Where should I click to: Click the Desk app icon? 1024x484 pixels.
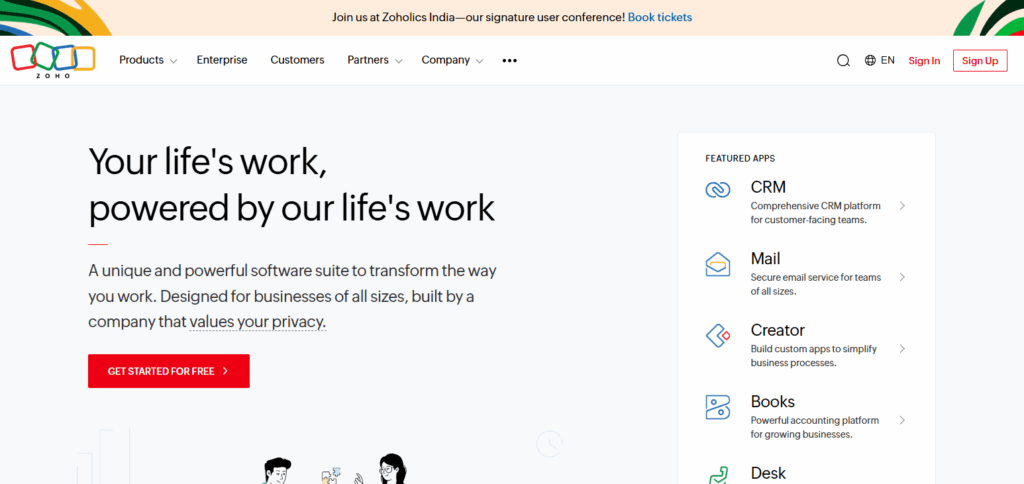click(718, 475)
